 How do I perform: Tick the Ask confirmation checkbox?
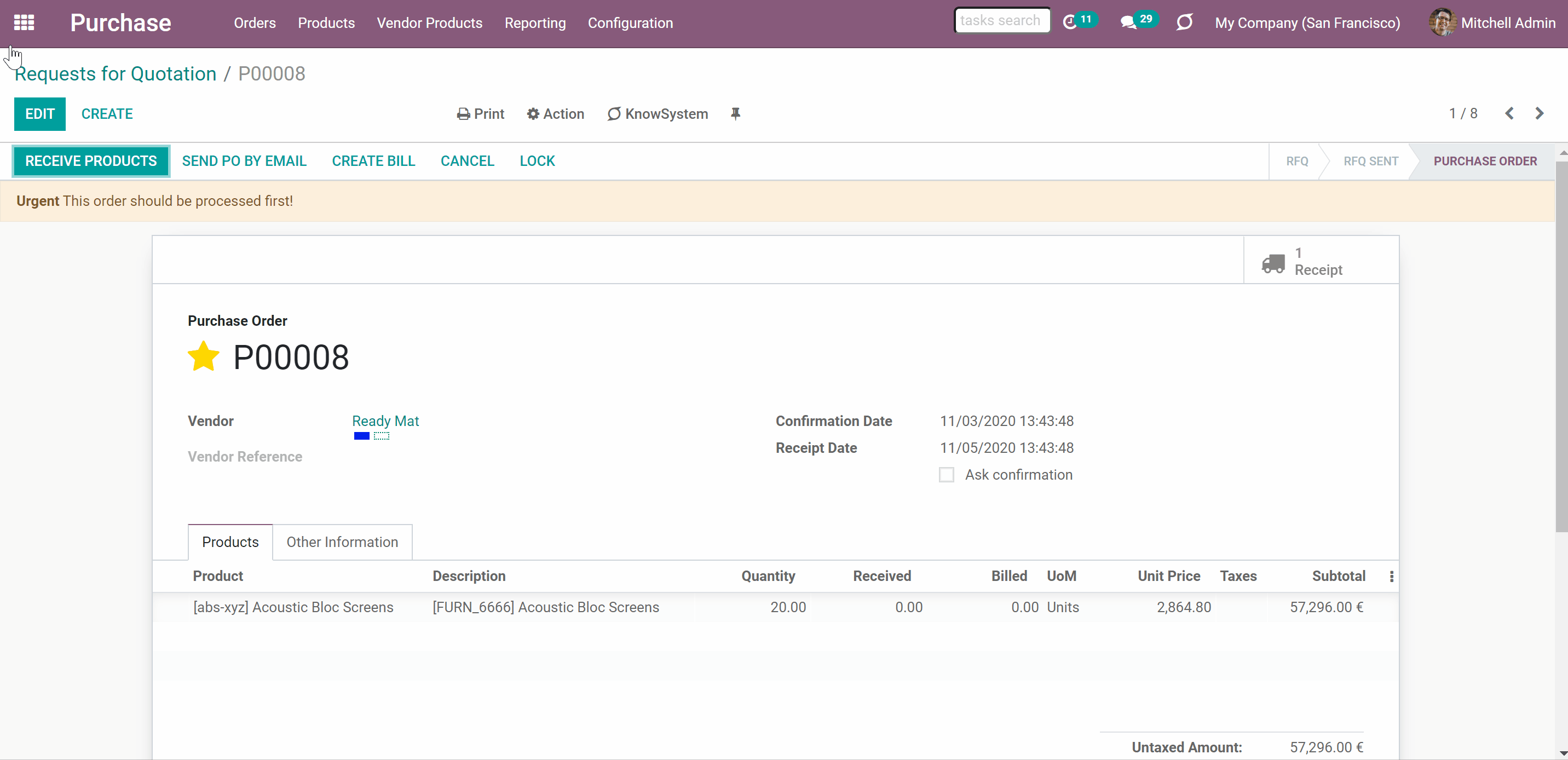[946, 474]
